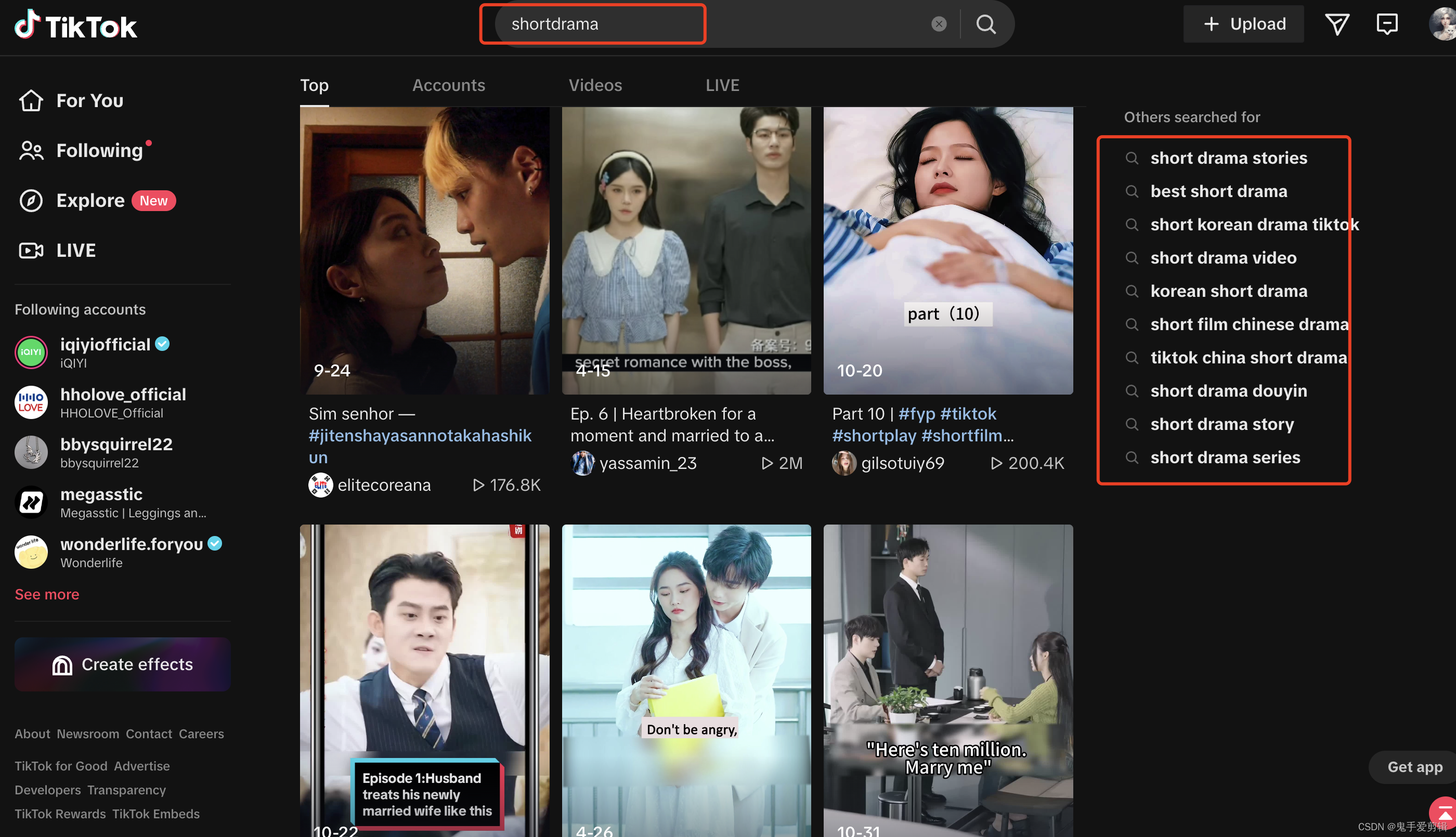1456x837 pixels.
Task: Open the 'secret romance with the boss' video
Action: [686, 251]
